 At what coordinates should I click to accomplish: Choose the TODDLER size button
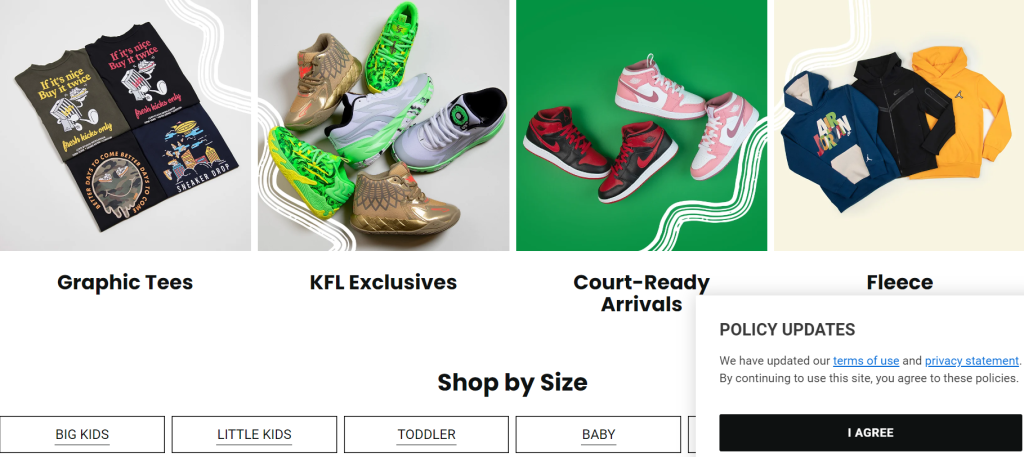tap(426, 435)
